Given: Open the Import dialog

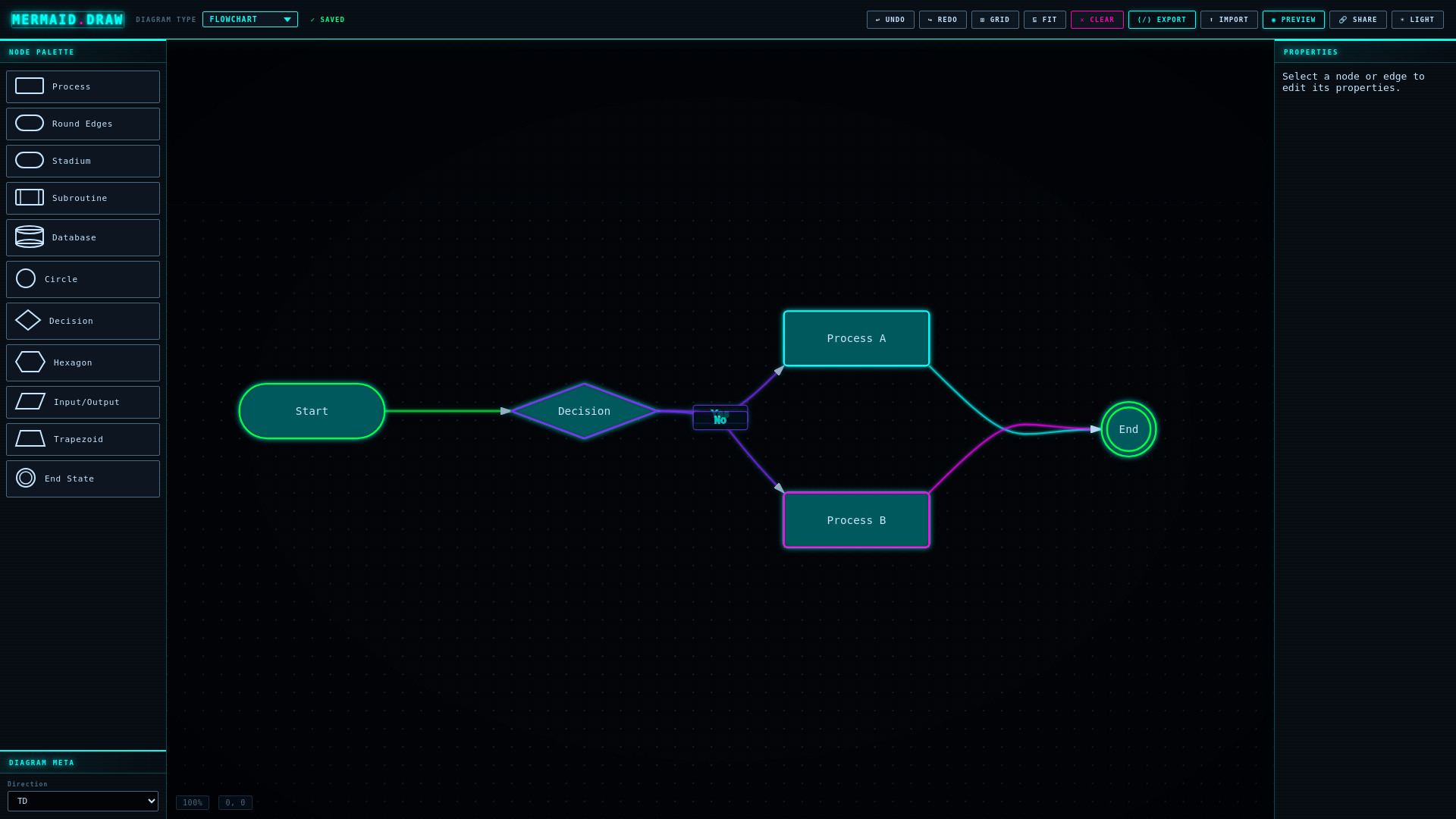Looking at the screenshot, I should pyautogui.click(x=1229, y=20).
